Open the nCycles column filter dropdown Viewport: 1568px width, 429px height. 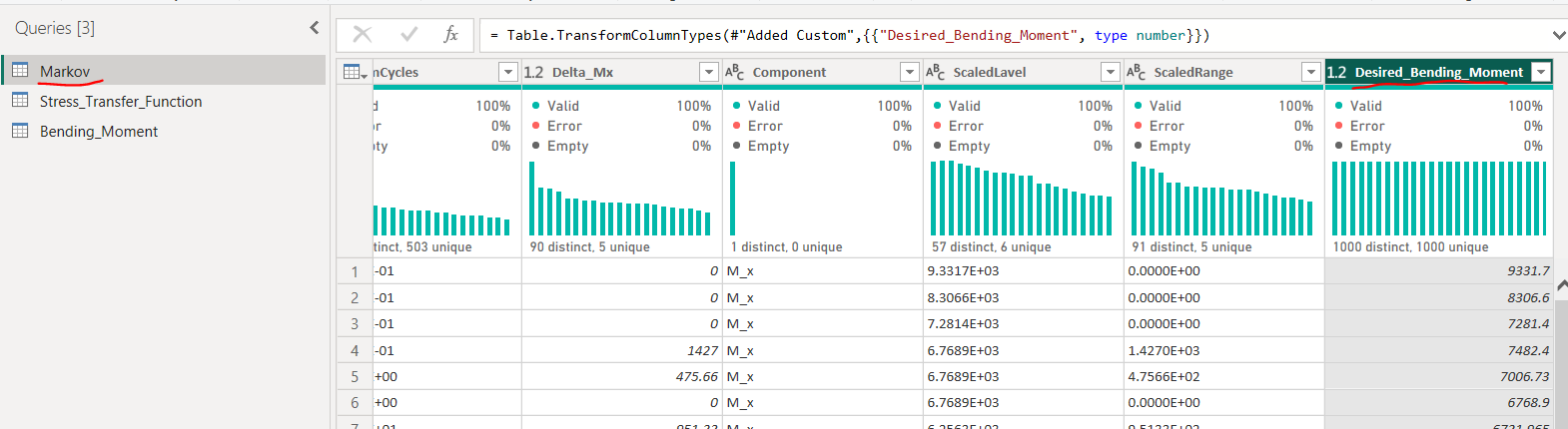508,72
